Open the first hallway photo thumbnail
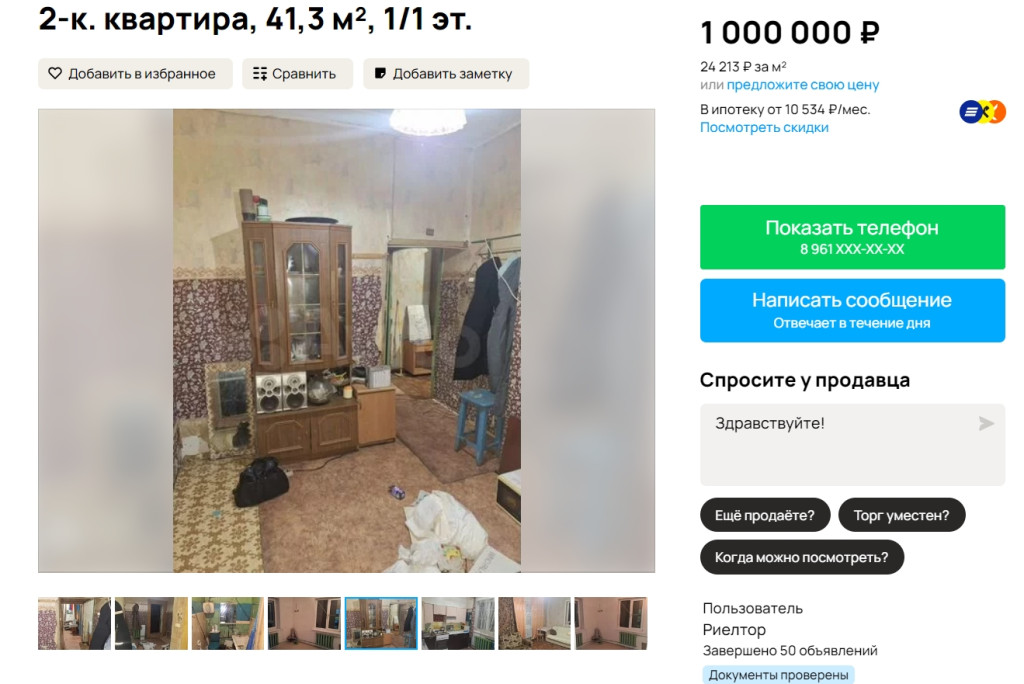 pyautogui.click(x=74, y=623)
